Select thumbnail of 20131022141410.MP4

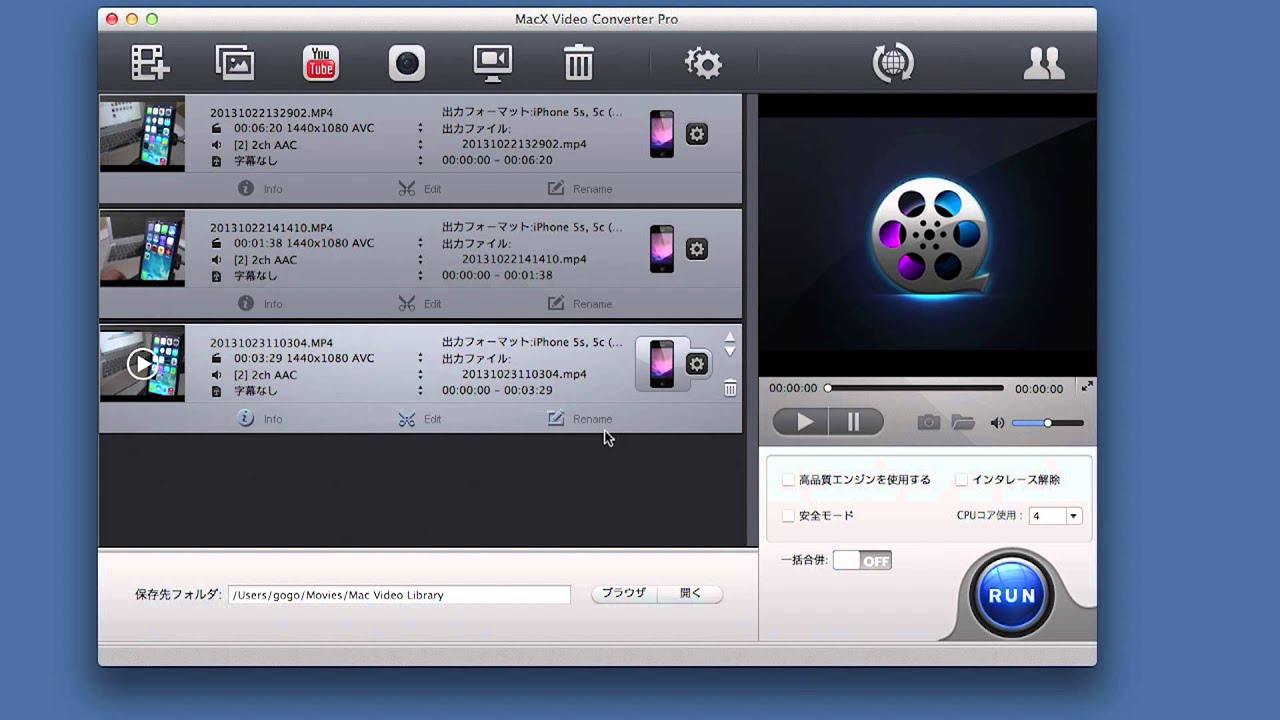coord(142,249)
